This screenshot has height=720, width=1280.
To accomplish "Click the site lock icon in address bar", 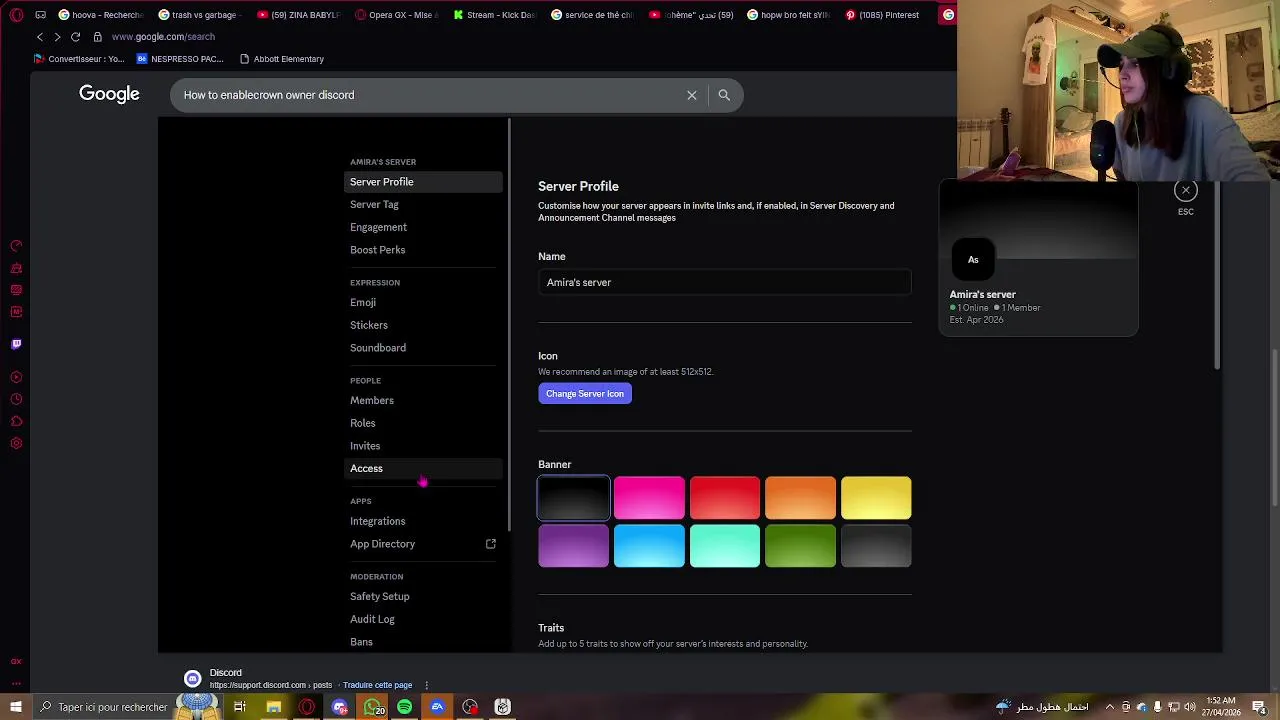I will point(97,37).
